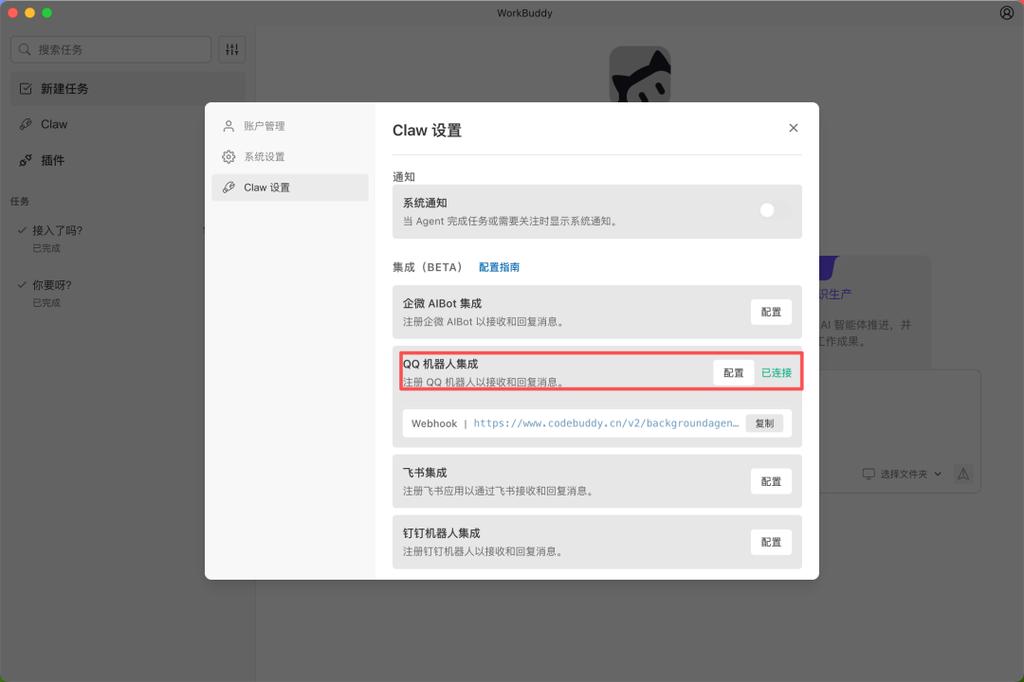This screenshot has height=682, width=1024.
Task: Select the 新建任务 task icon in sidebar
Action: (x=27, y=88)
